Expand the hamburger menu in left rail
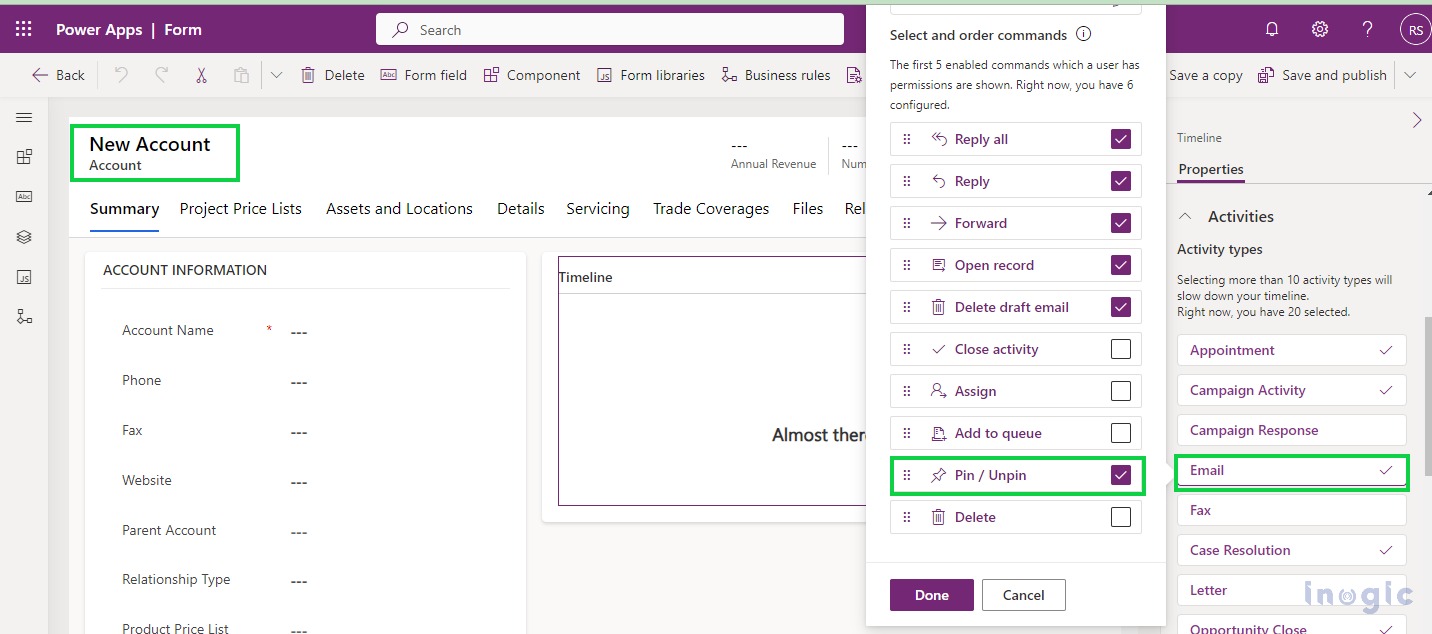1432x634 pixels. pos(24,117)
